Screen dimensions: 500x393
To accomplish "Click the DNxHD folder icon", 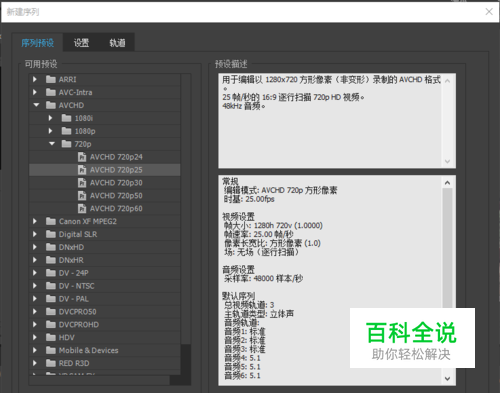I will [51, 247].
